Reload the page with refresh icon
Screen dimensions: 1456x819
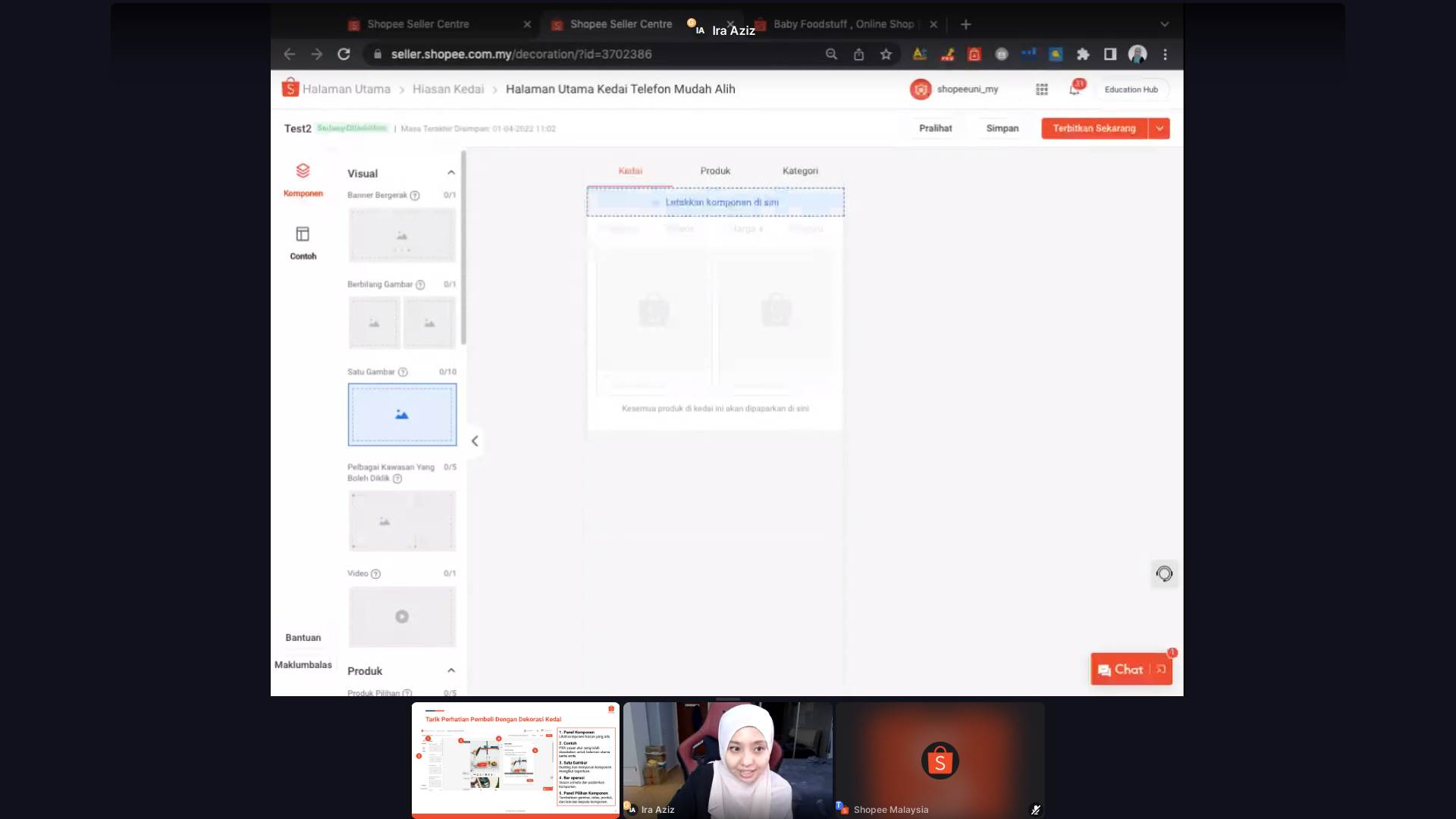point(344,55)
